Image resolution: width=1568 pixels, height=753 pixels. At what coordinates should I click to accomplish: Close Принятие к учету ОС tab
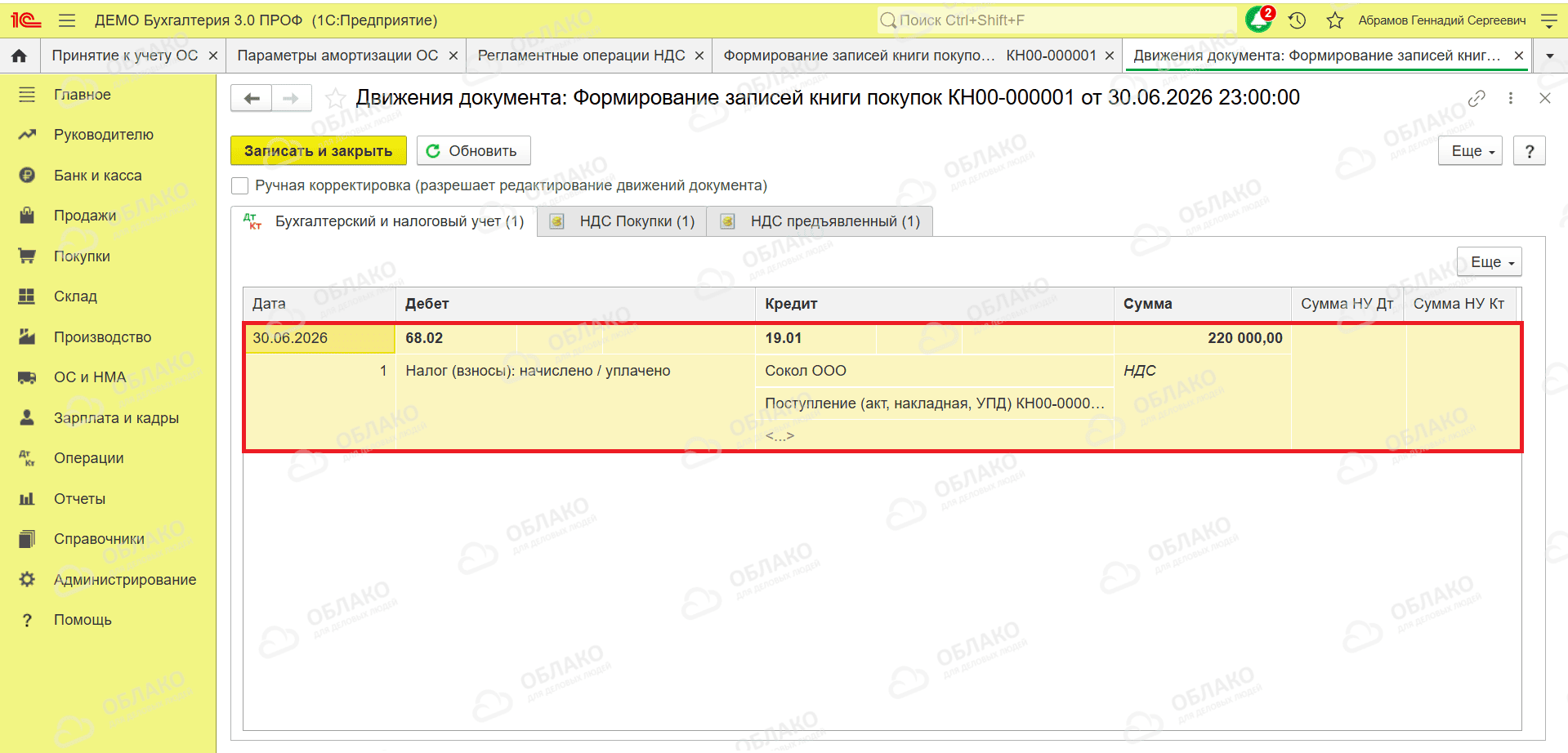(x=213, y=56)
